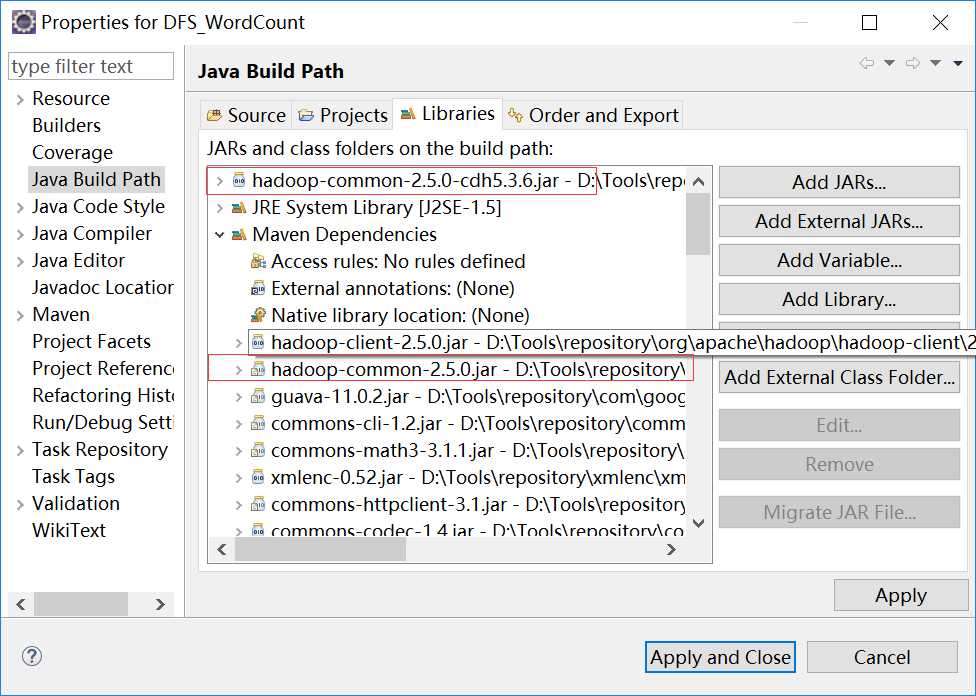Switch to the Source tab
The width and height of the screenshot is (976, 696).
pos(246,115)
